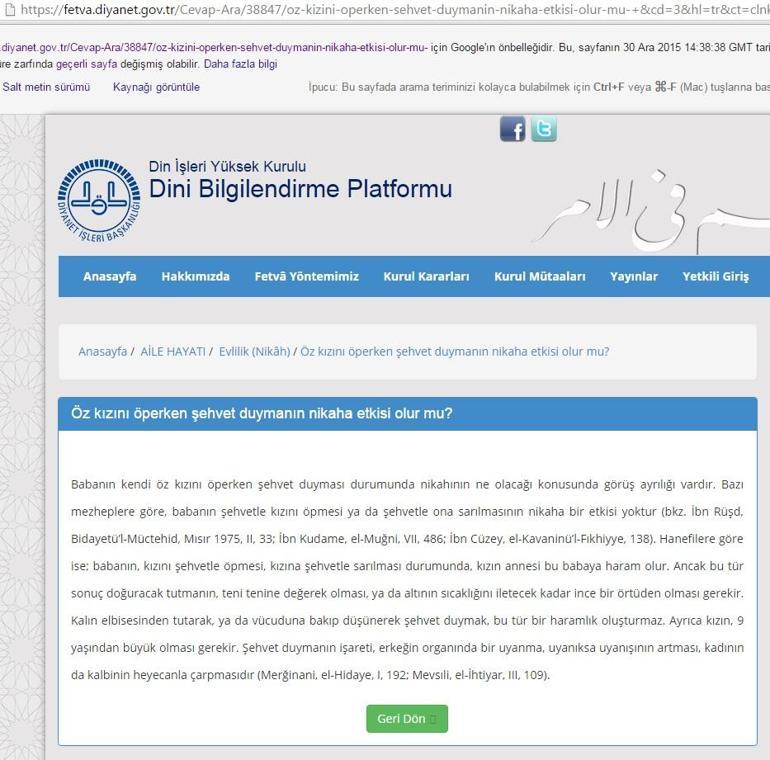Screen dimensions: 770x760
Task: Open Kurul Kararları navigation item
Action: pos(426,276)
